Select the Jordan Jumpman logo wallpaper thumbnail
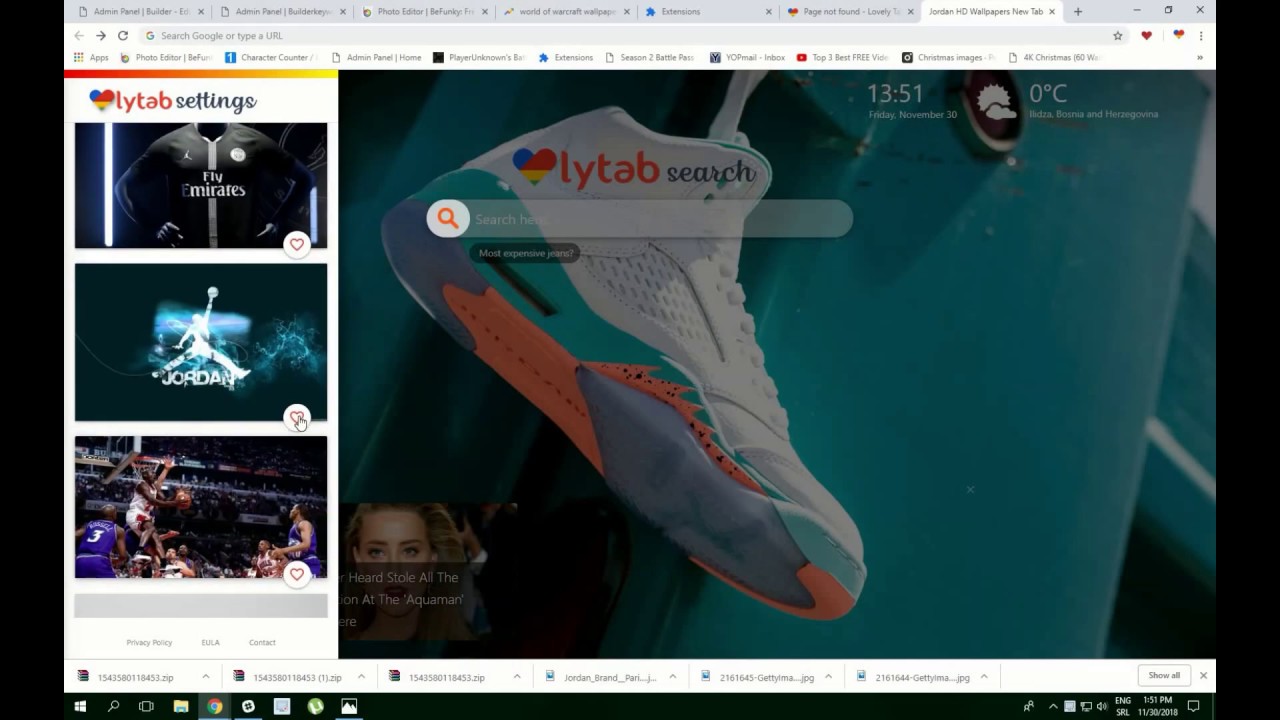The width and height of the screenshot is (1280, 720). pos(201,342)
